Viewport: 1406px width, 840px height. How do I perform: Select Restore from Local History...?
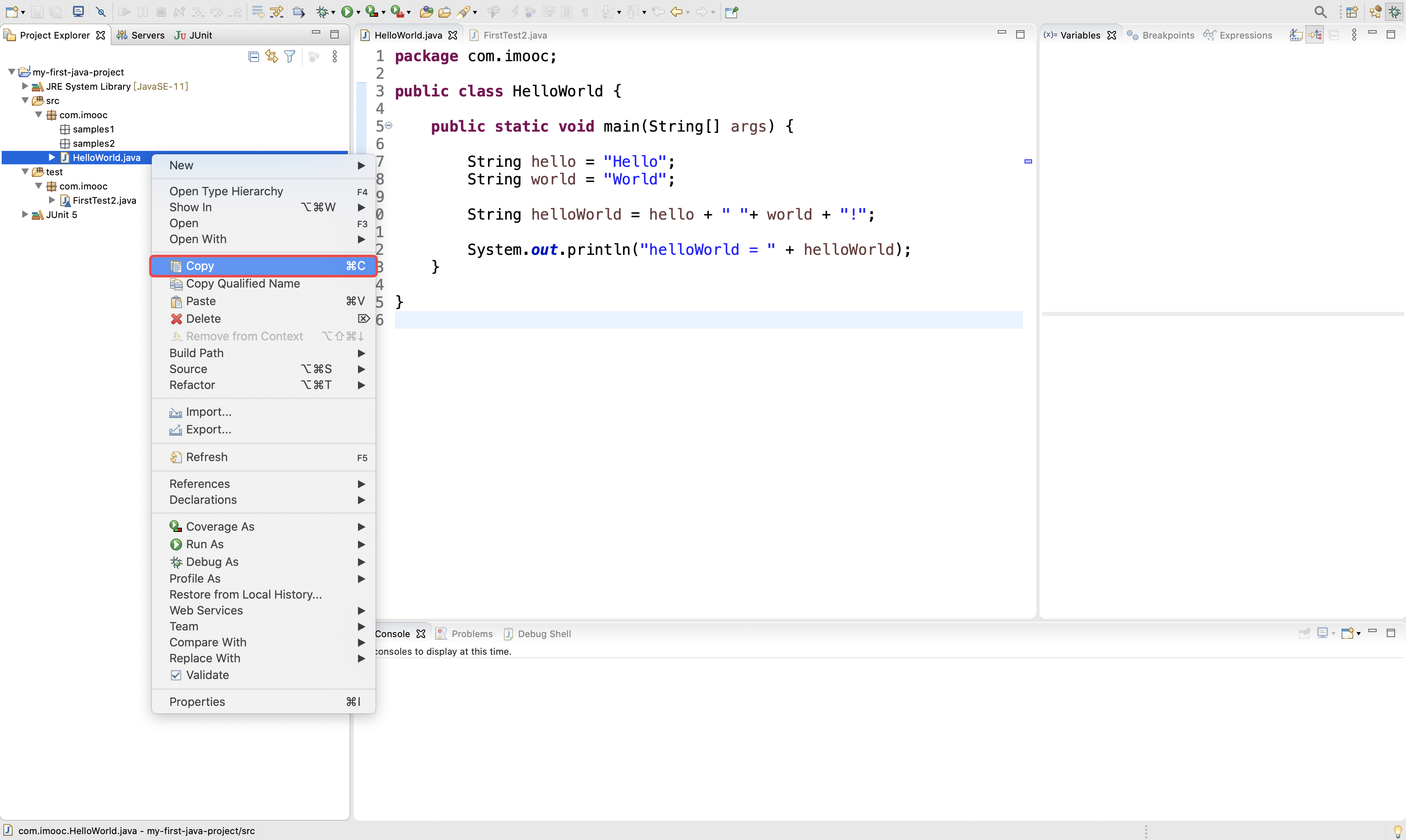[264, 594]
